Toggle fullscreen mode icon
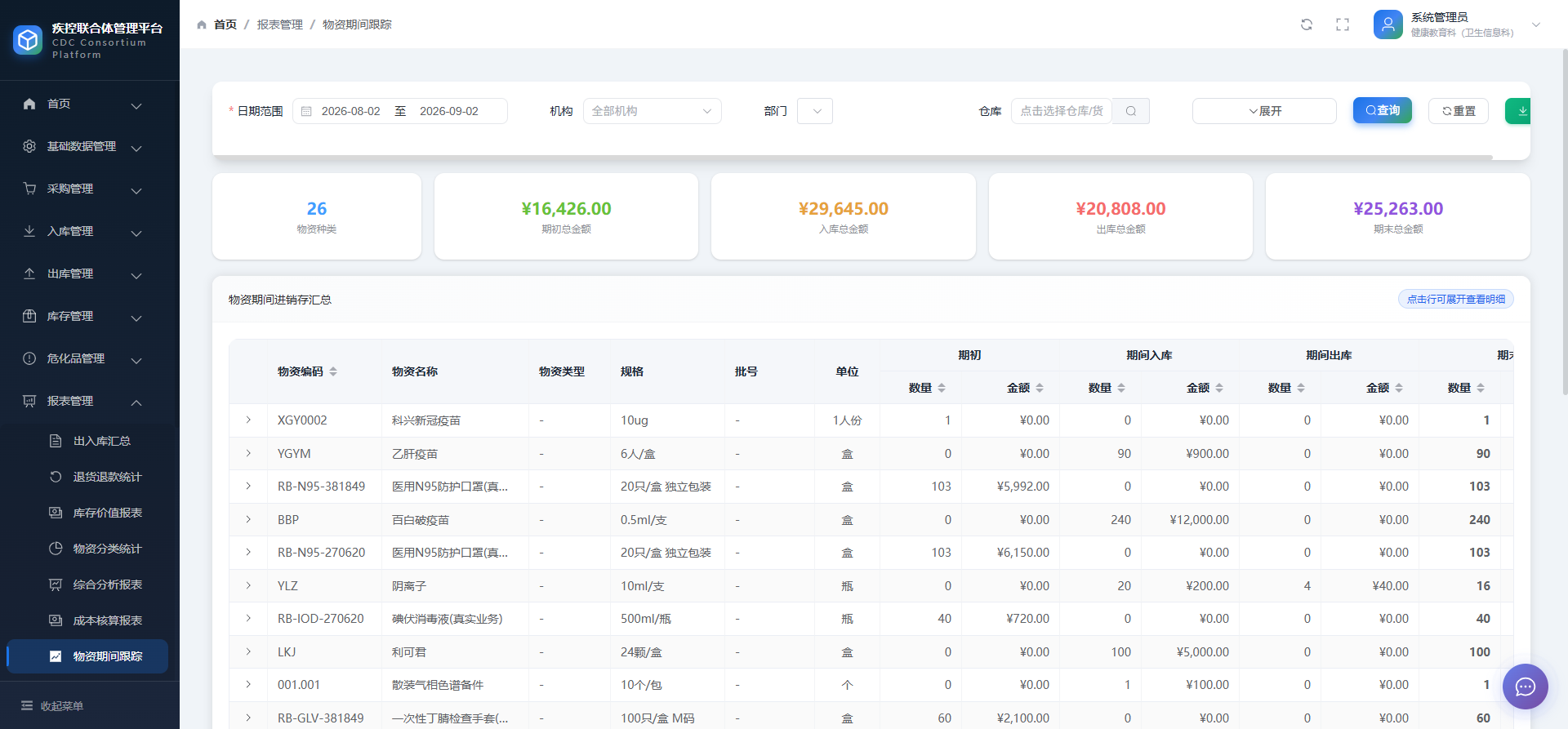The image size is (1568, 729). 1343,24
